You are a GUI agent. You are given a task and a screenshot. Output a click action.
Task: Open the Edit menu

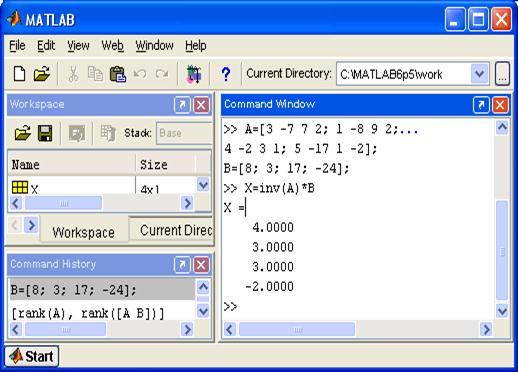[46, 46]
